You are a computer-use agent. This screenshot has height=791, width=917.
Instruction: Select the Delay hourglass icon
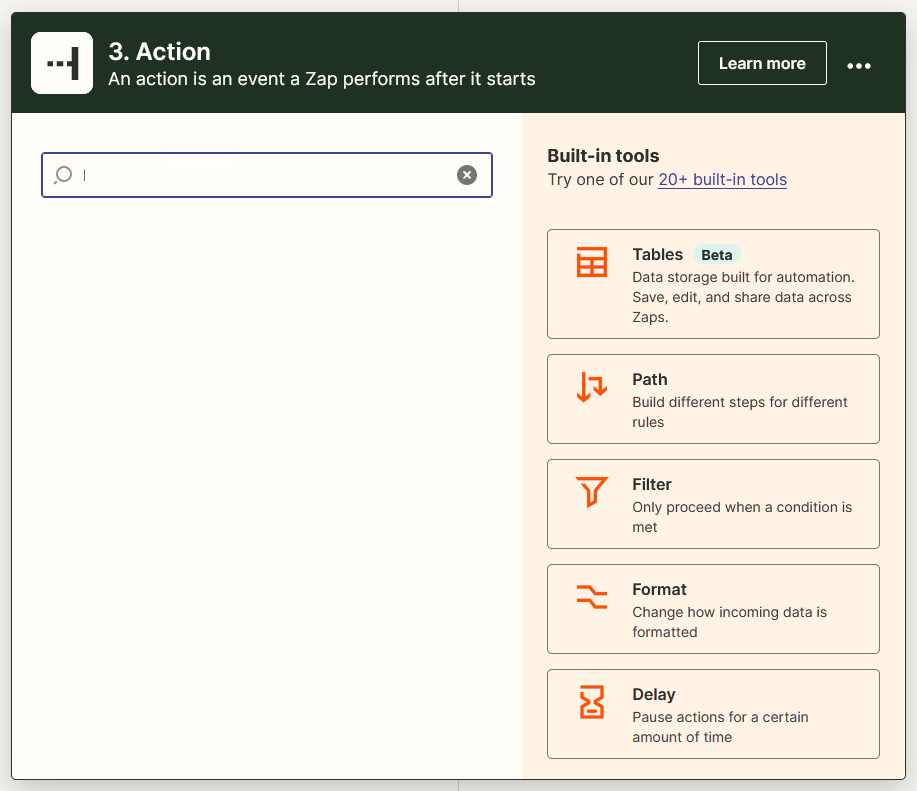tap(592, 702)
